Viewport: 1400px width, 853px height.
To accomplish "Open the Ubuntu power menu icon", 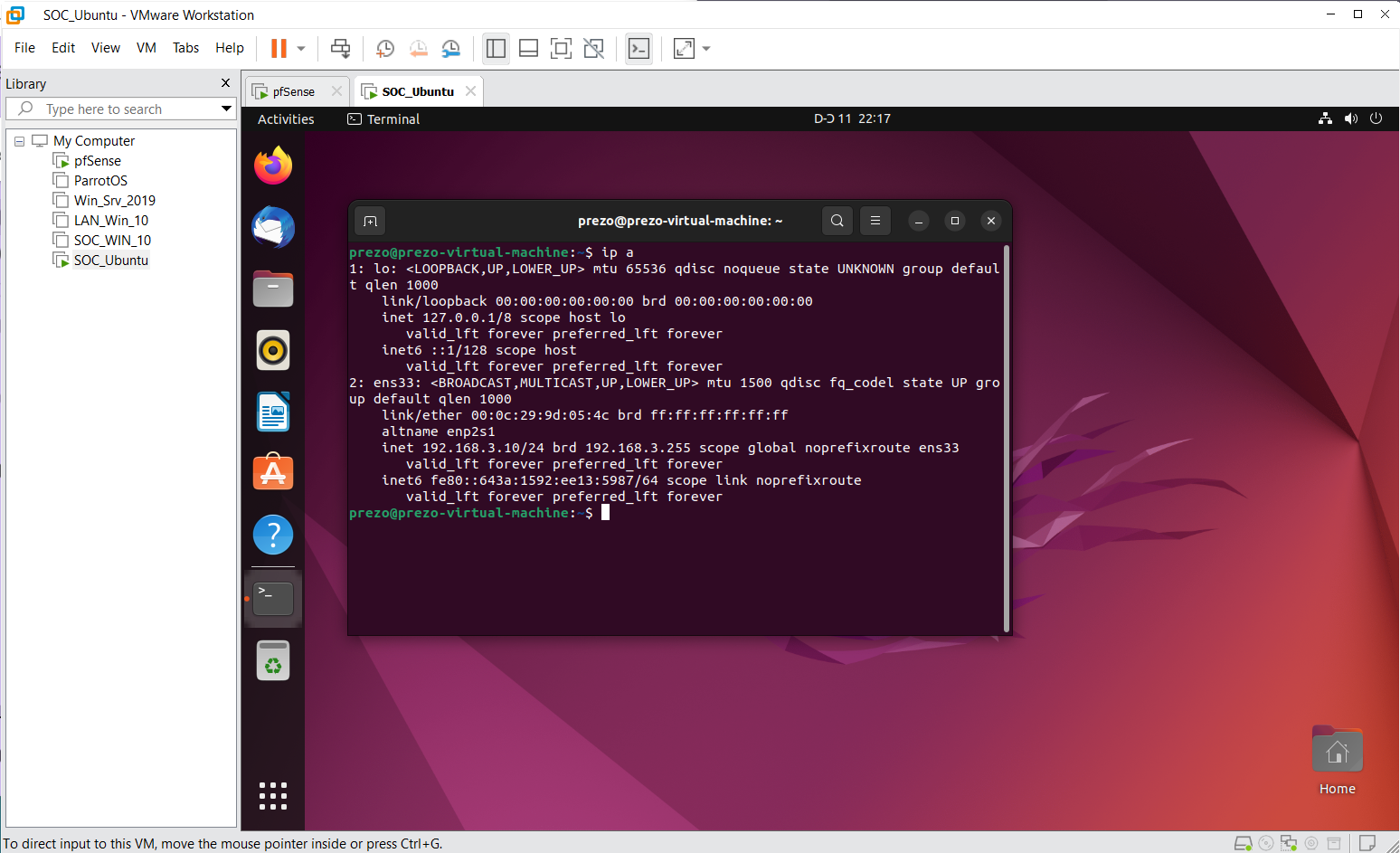I will coord(1376,118).
